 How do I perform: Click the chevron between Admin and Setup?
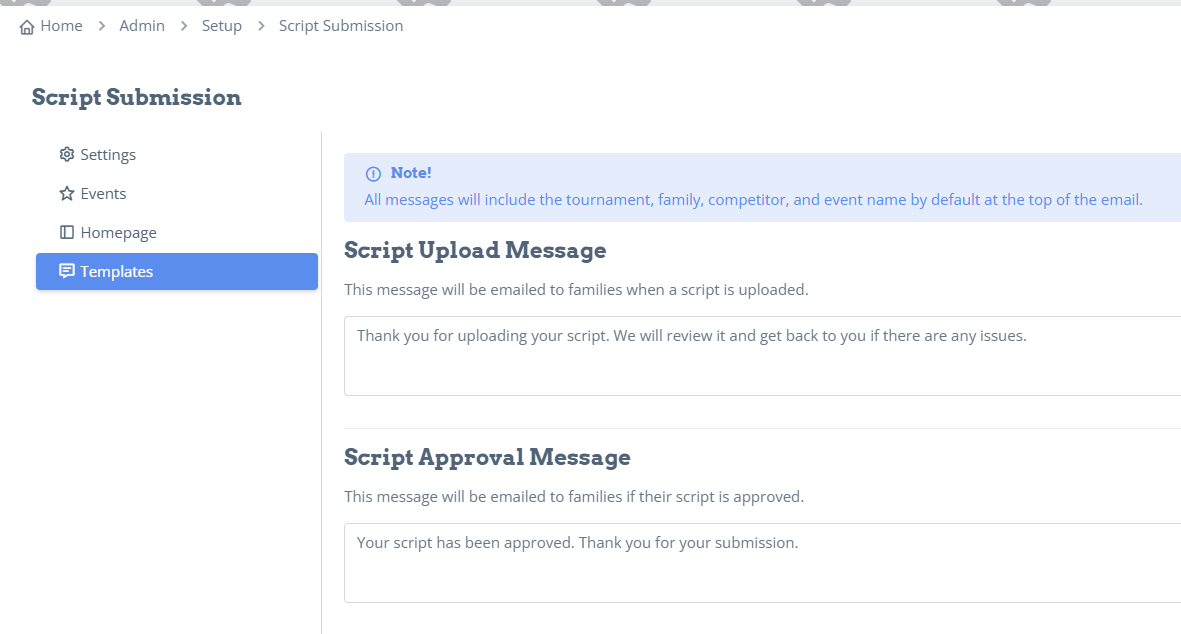(184, 26)
